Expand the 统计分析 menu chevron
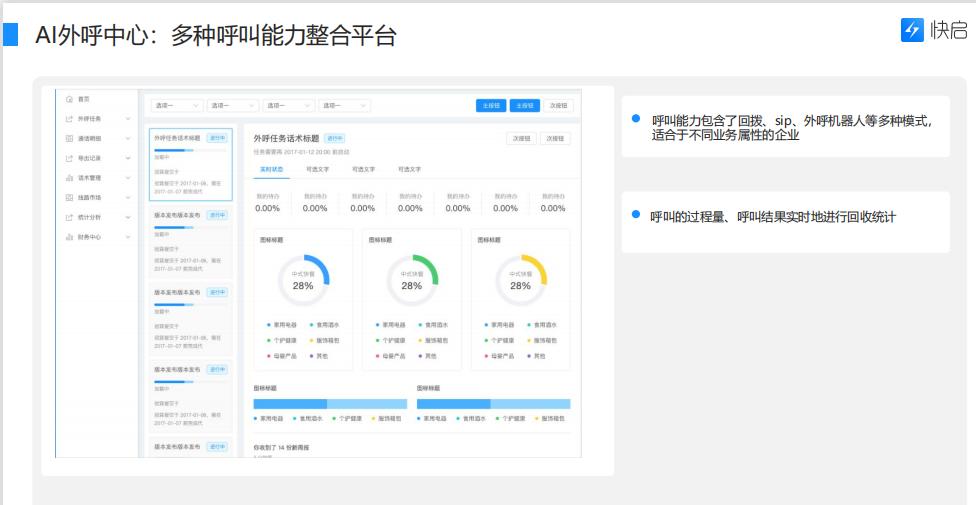The height and width of the screenshot is (505, 976). (128, 217)
